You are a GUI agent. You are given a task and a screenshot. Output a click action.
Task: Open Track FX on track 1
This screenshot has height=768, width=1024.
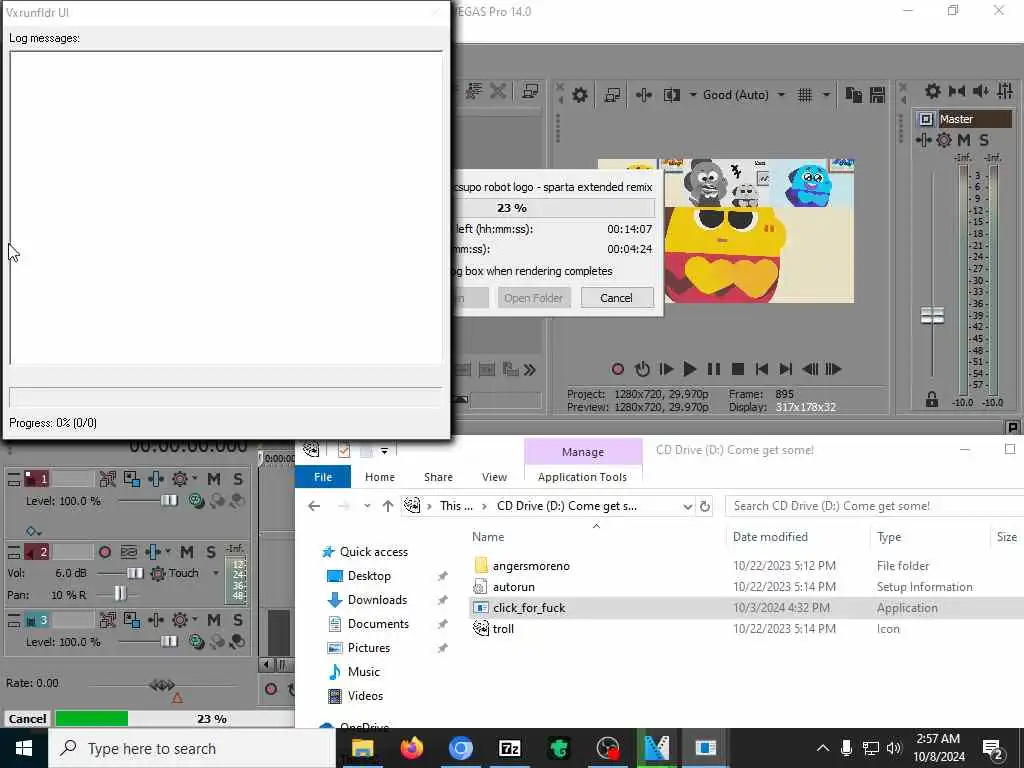[x=155, y=479]
